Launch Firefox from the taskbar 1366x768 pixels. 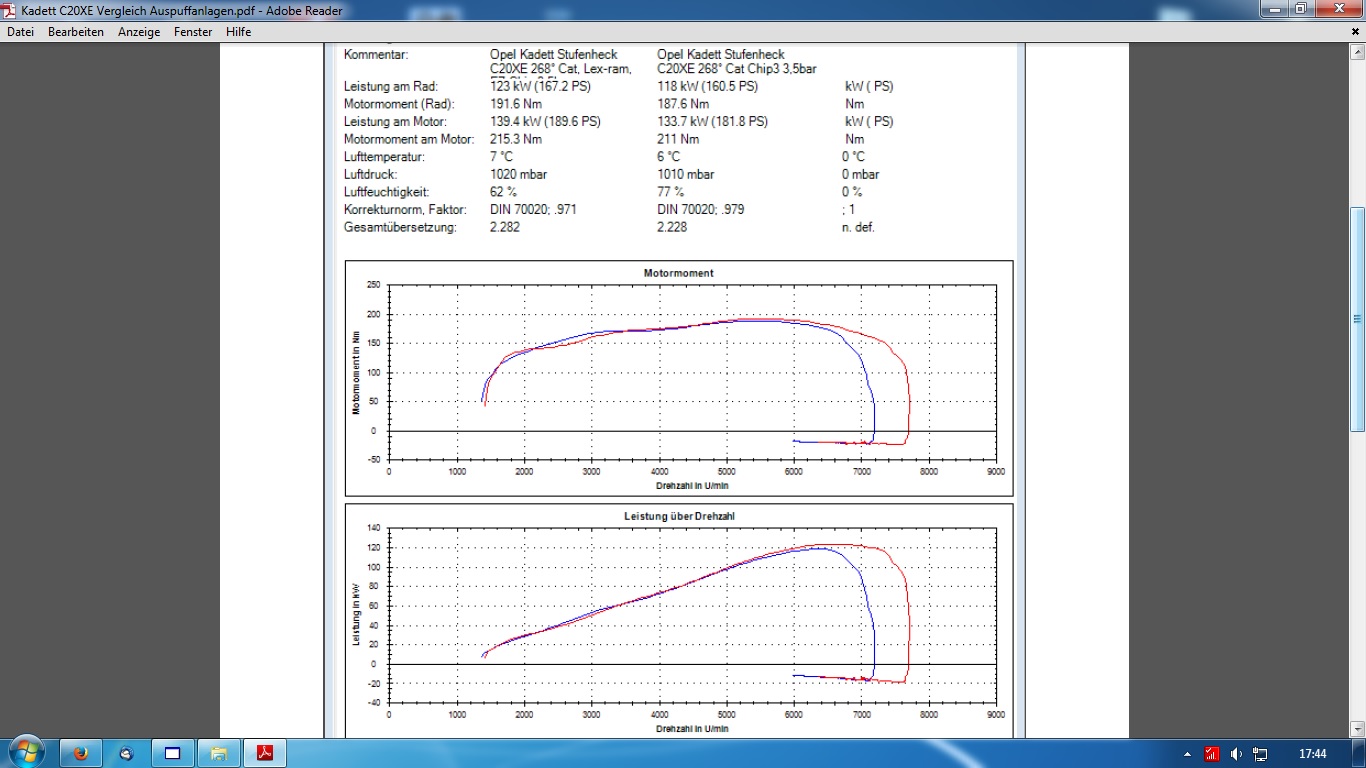[x=81, y=753]
